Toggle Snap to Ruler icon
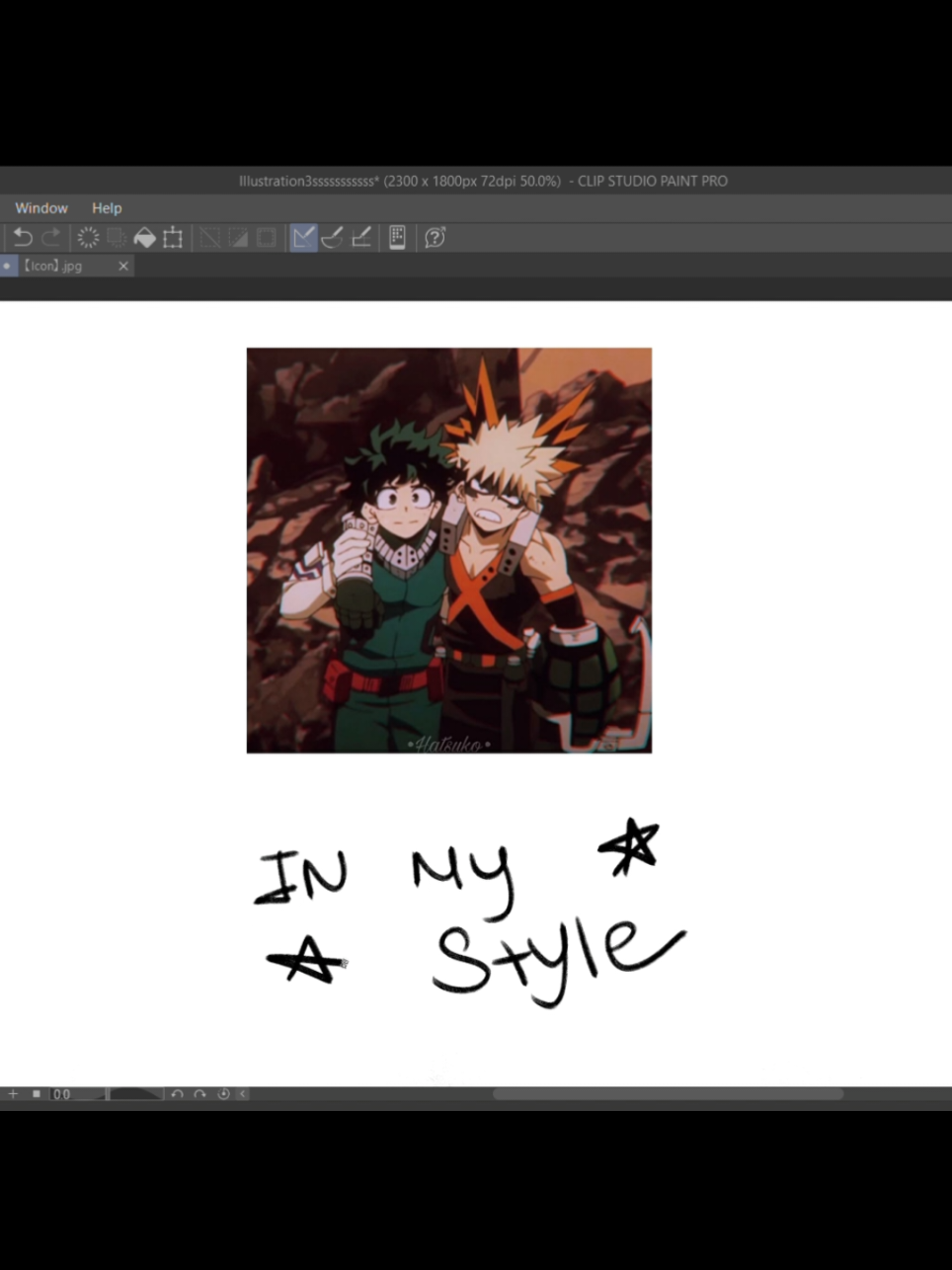This screenshot has width=952, height=1270. pyautogui.click(x=303, y=237)
